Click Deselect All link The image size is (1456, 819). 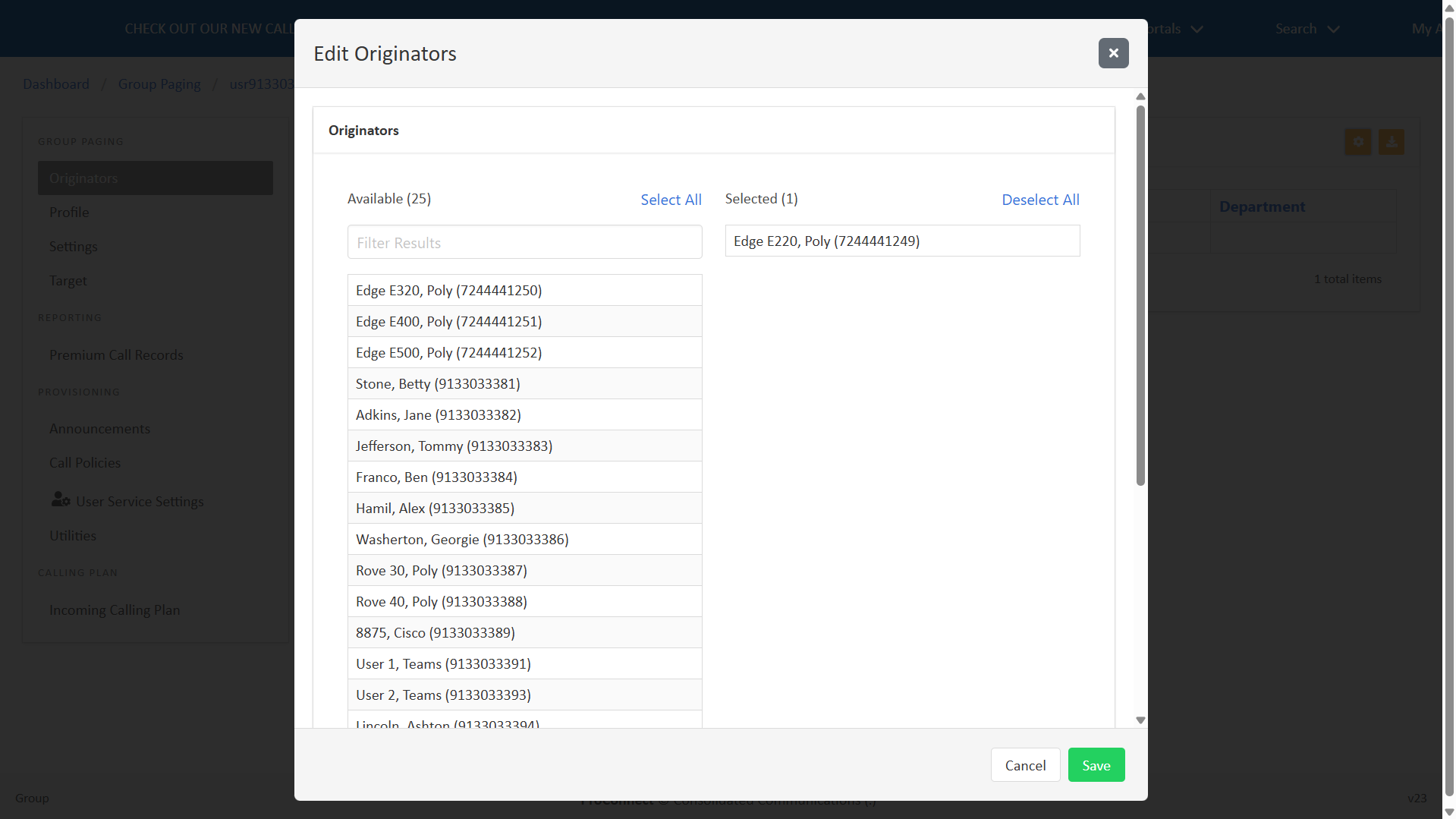click(1040, 200)
